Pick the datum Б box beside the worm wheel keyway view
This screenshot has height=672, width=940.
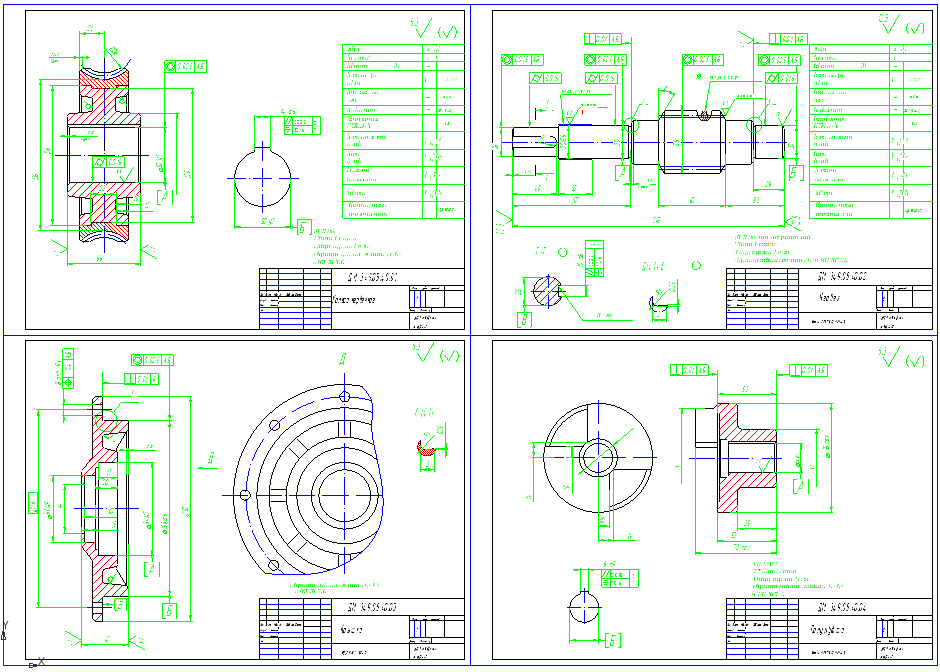(305, 227)
